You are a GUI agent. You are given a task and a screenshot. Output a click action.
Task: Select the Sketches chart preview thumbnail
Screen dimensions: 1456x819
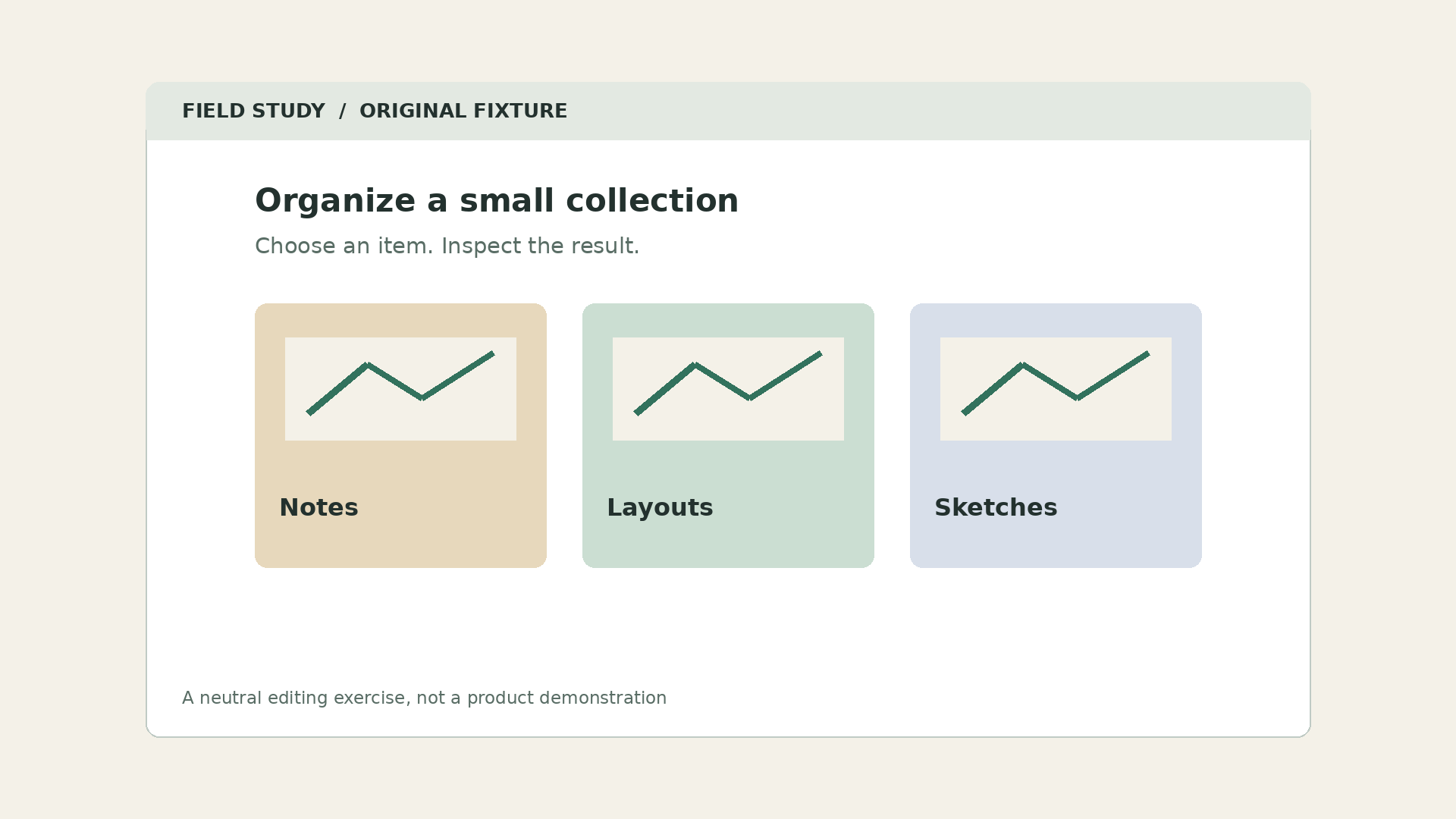point(1056,389)
